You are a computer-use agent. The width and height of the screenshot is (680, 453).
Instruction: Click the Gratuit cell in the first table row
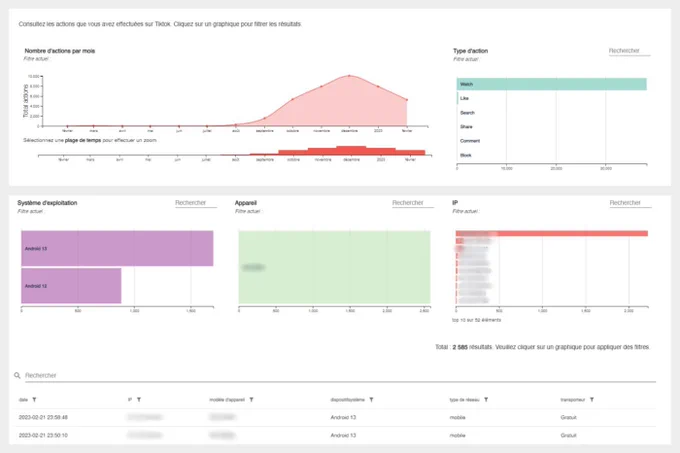point(568,417)
